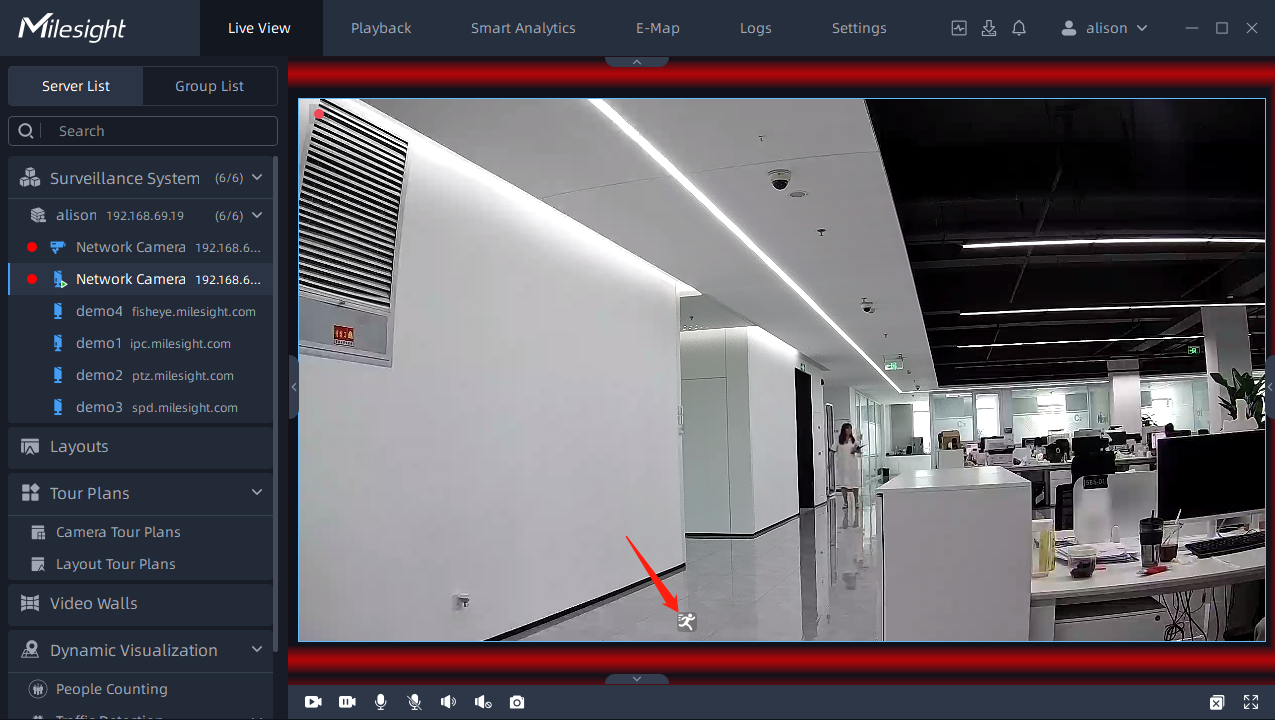
Task: Expand the Tour Plans section chevron
Action: pos(257,493)
